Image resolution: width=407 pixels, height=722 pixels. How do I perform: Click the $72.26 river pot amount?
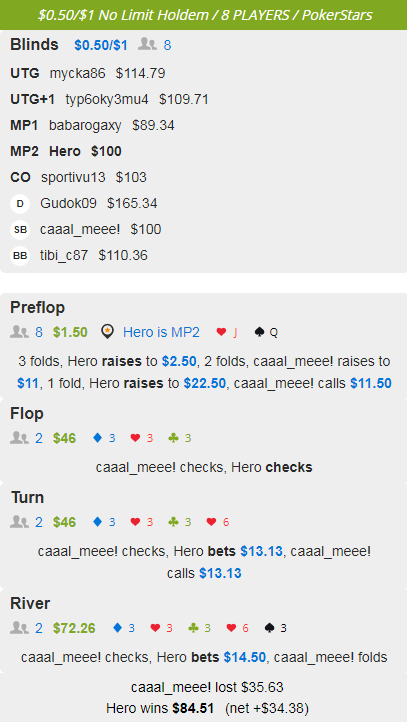click(x=74, y=628)
